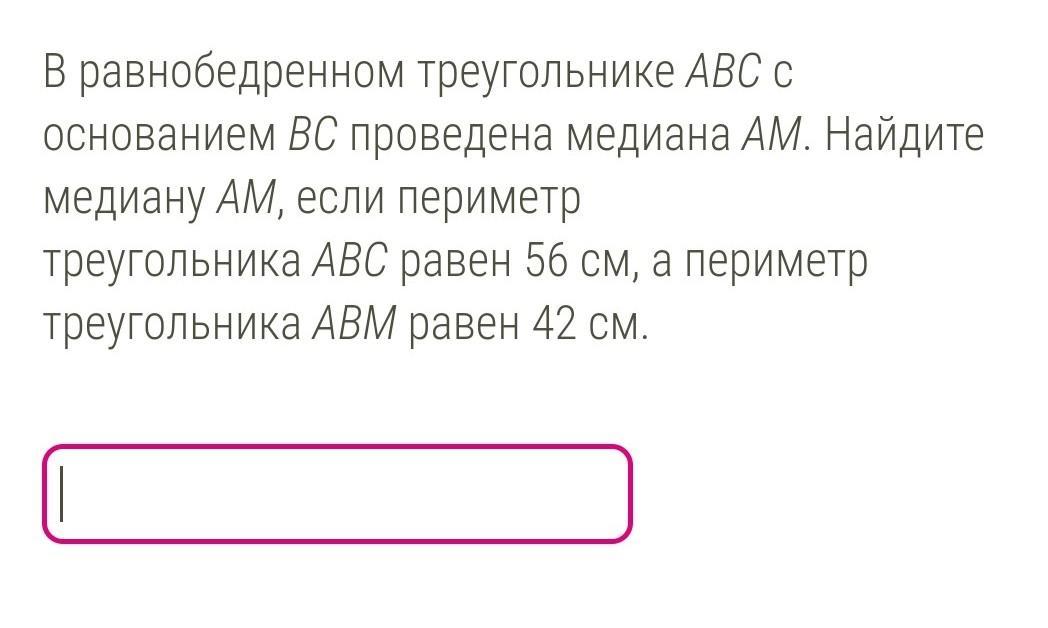Click the word "основанием"
The height and width of the screenshot is (628, 1048).
[159, 136]
